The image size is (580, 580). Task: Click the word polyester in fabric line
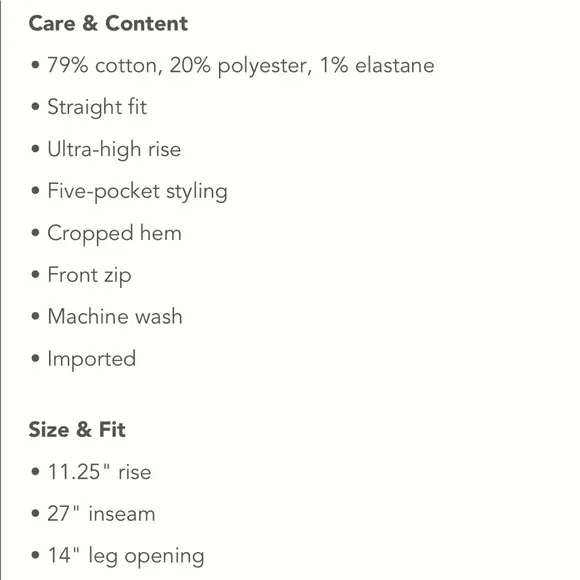(x=262, y=67)
